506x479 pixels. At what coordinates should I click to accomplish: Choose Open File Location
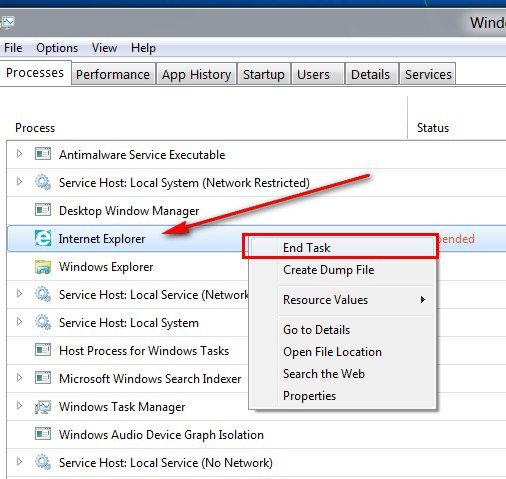342,352
